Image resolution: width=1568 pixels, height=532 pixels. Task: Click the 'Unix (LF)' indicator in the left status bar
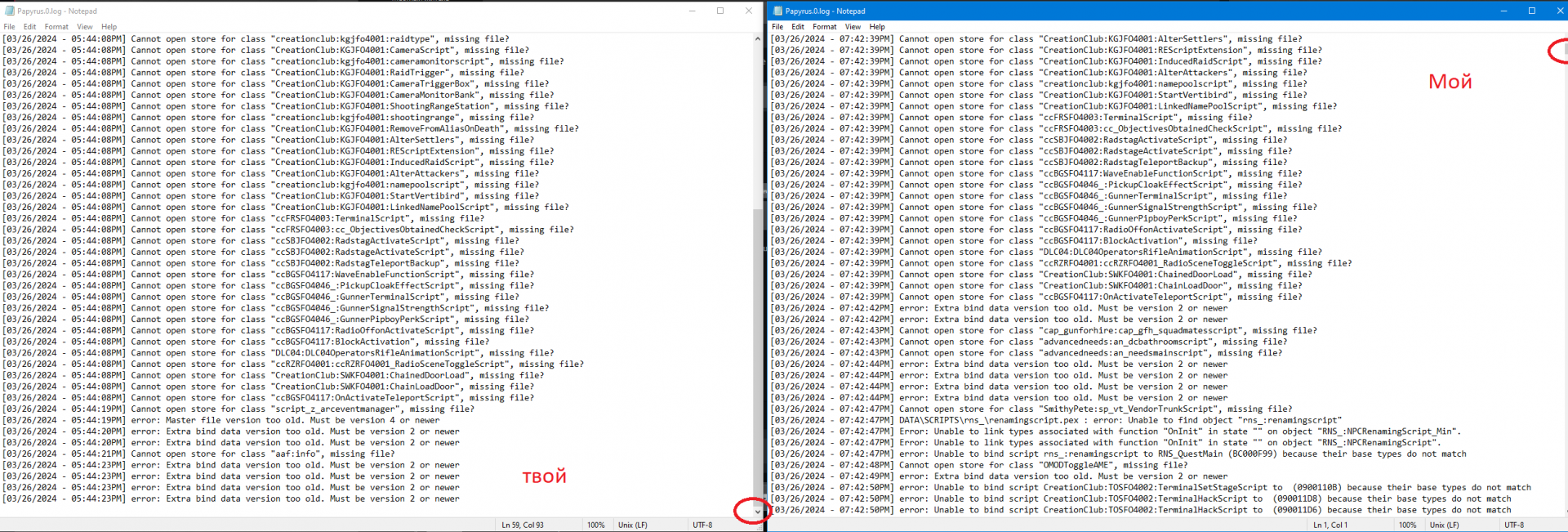pos(633,525)
